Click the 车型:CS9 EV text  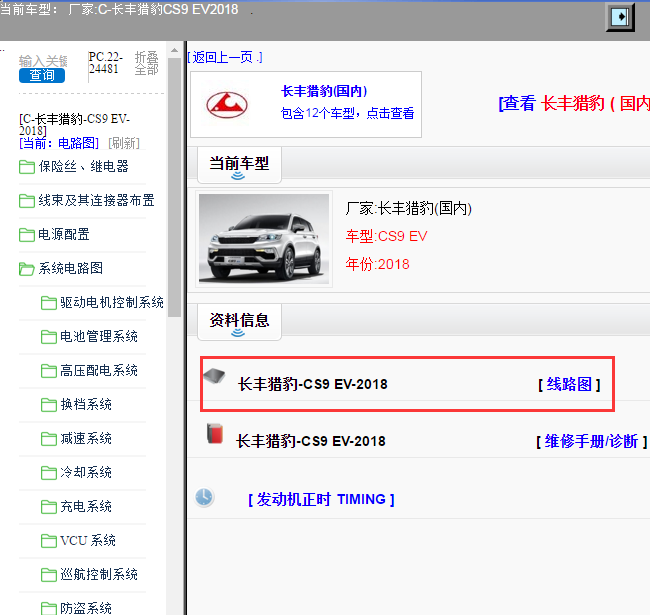[x=386, y=236]
